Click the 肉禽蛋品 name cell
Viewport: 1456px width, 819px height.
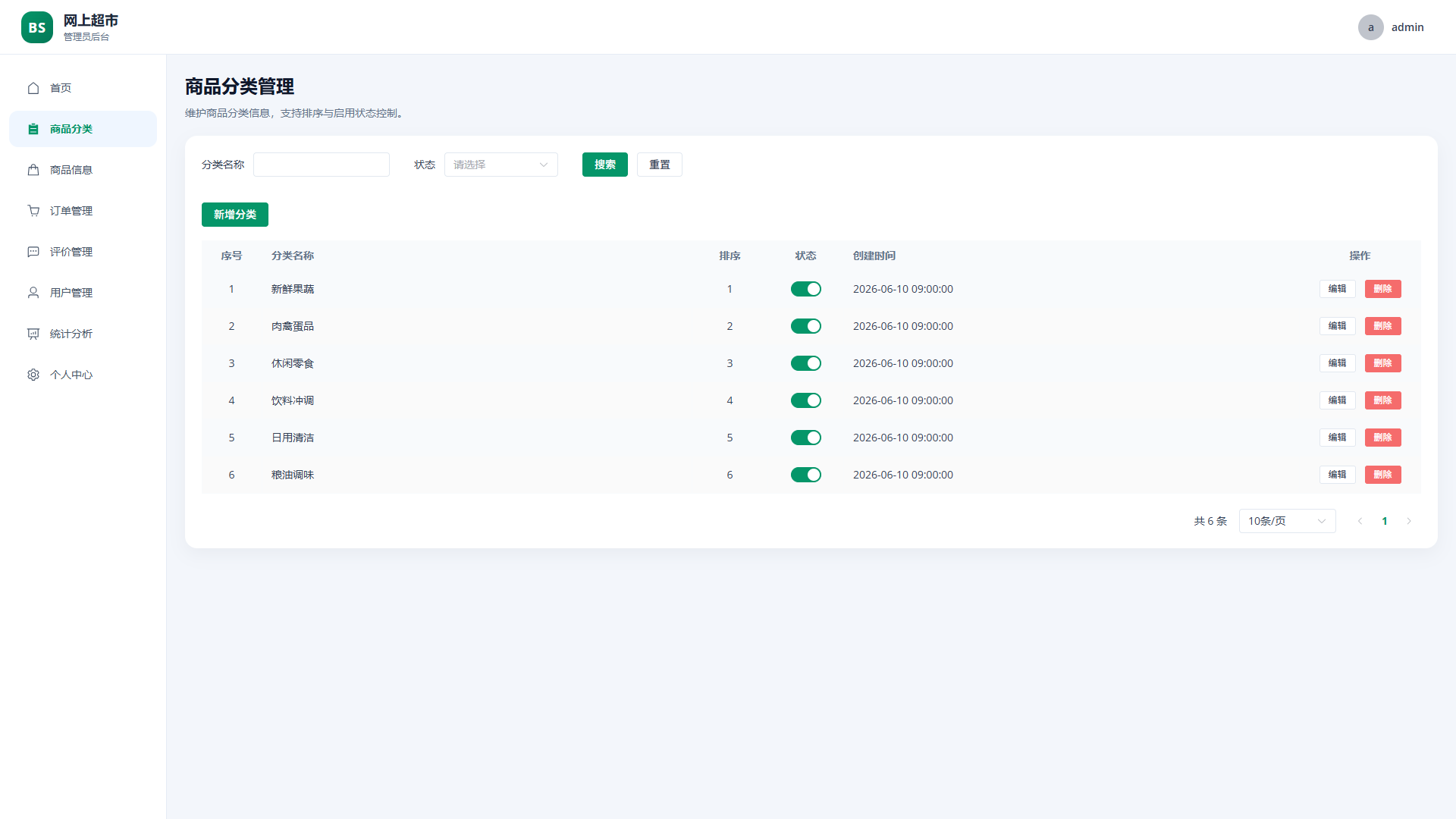[x=292, y=326]
